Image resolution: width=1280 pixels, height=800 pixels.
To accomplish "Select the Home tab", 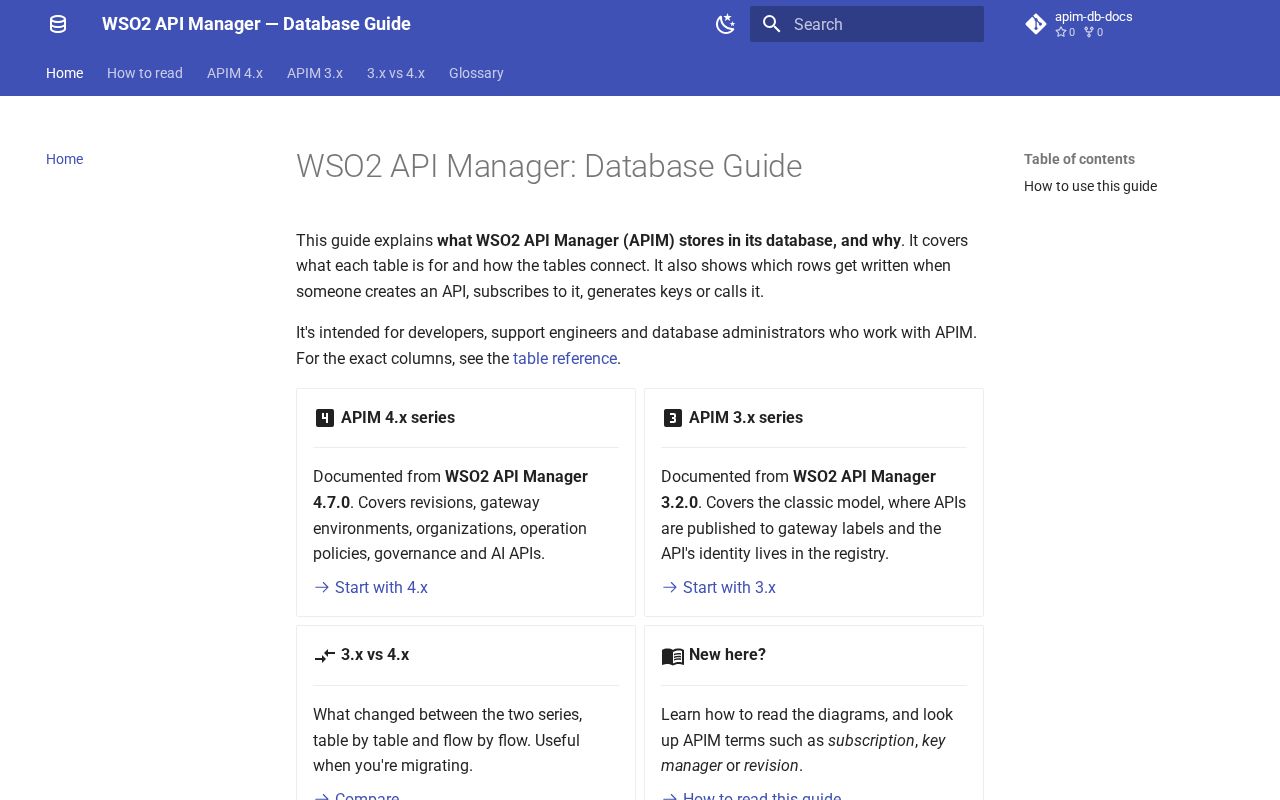I will [x=64, y=73].
